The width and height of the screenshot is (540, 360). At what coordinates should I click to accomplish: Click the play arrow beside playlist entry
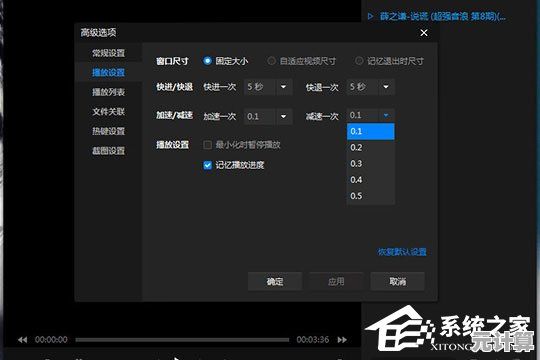[370, 16]
